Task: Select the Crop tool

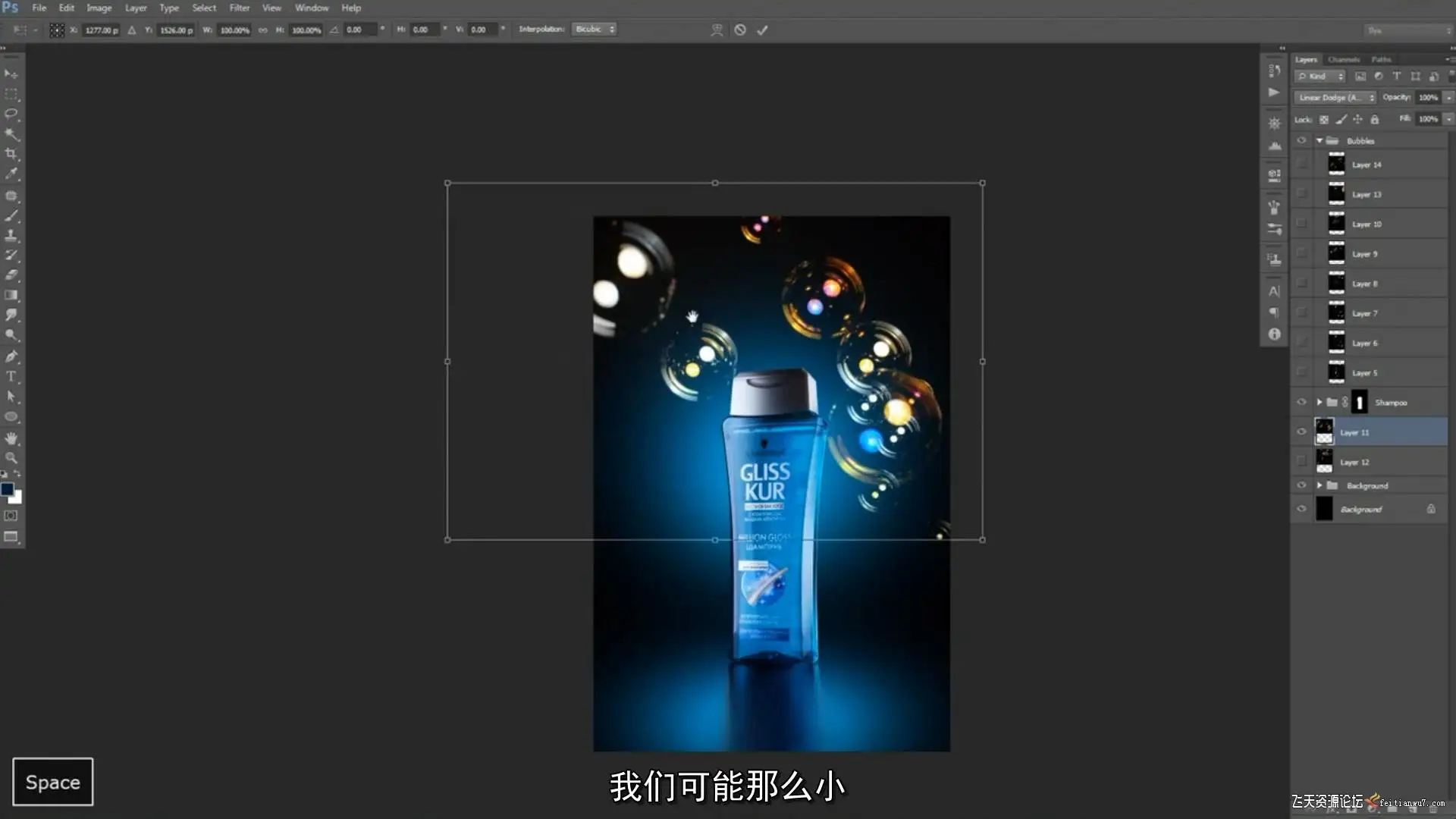Action: tap(11, 154)
